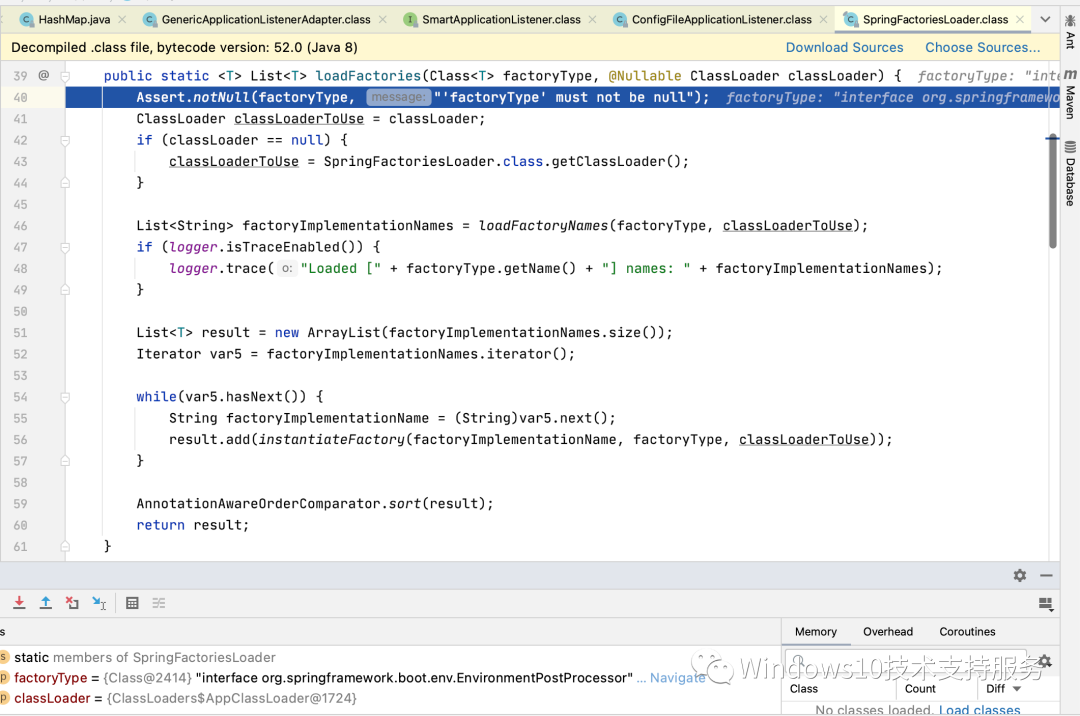Open the debugger layout settings icon
1080x716 pixels.
point(1046,604)
